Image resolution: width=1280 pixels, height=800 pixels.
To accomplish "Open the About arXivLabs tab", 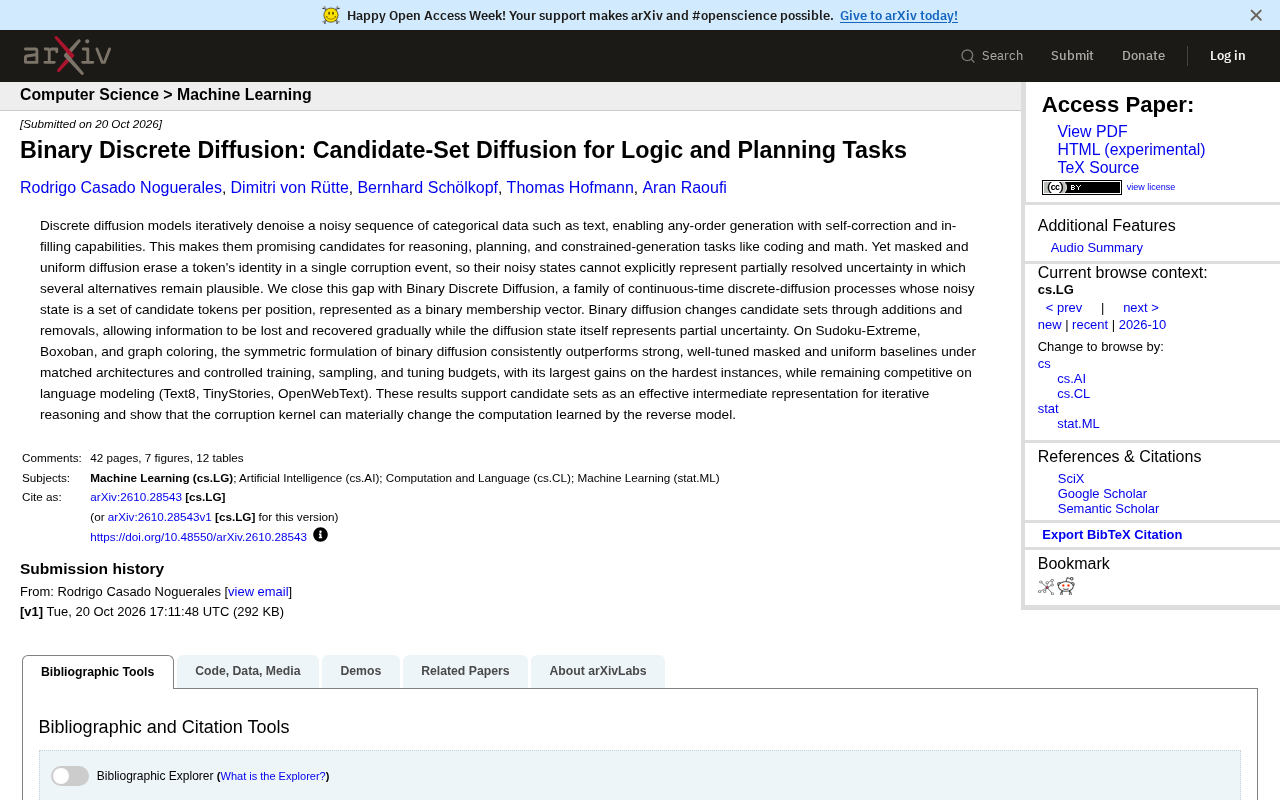I will pos(598,671).
